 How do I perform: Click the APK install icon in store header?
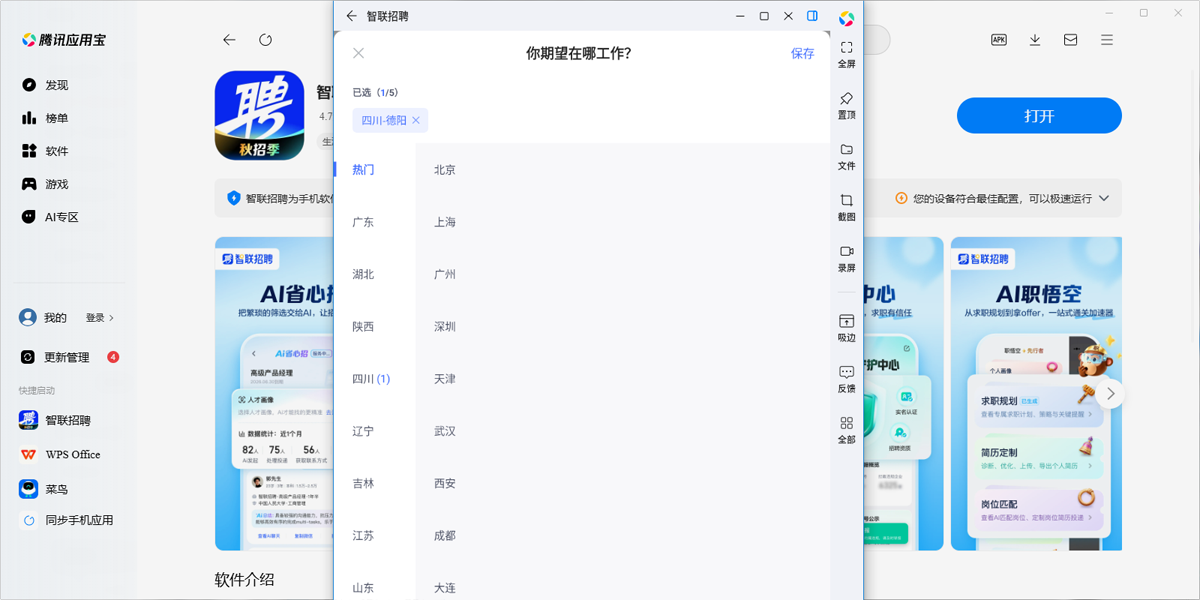pos(998,40)
